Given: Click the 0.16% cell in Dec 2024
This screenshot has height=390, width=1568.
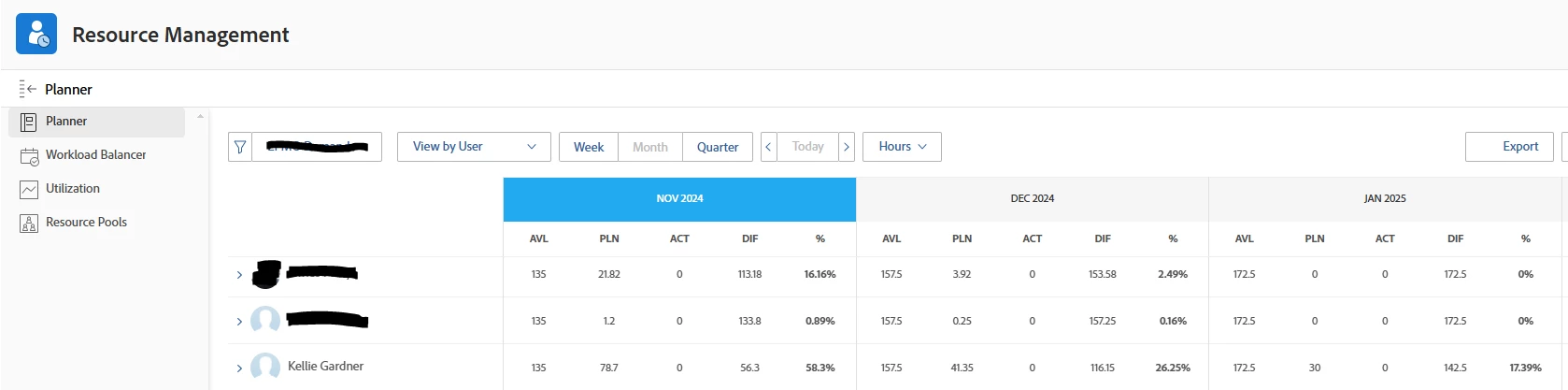Looking at the screenshot, I should [1173, 322].
